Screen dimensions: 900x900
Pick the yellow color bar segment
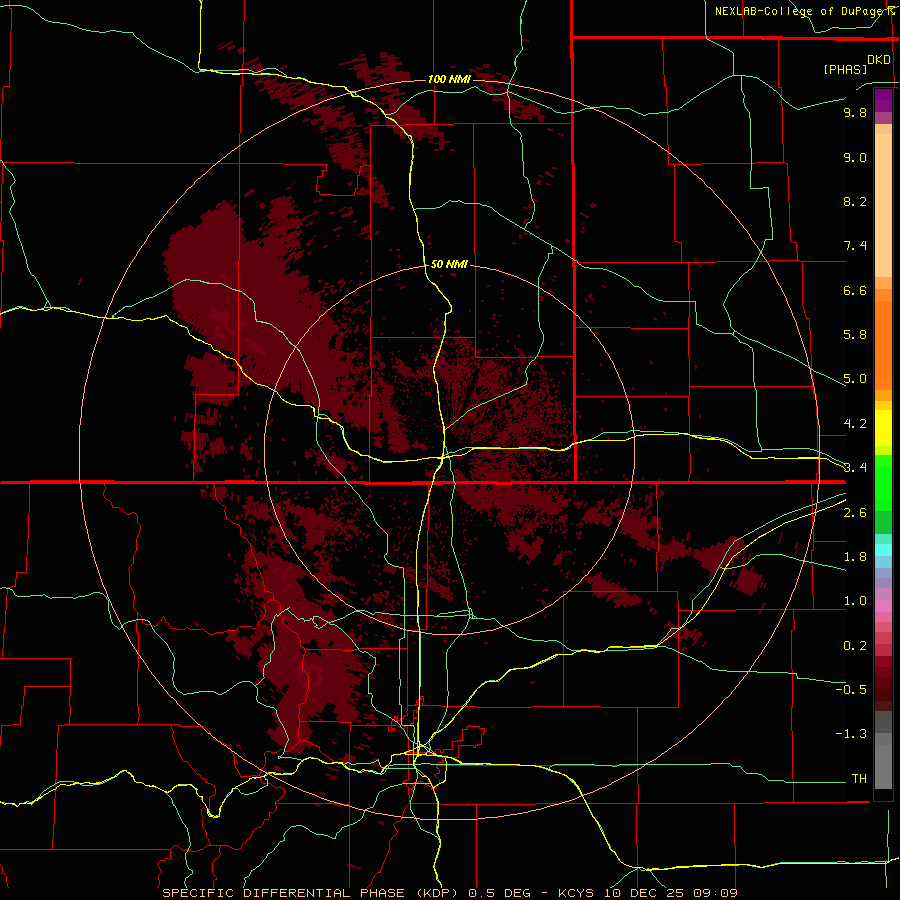pyautogui.click(x=883, y=428)
